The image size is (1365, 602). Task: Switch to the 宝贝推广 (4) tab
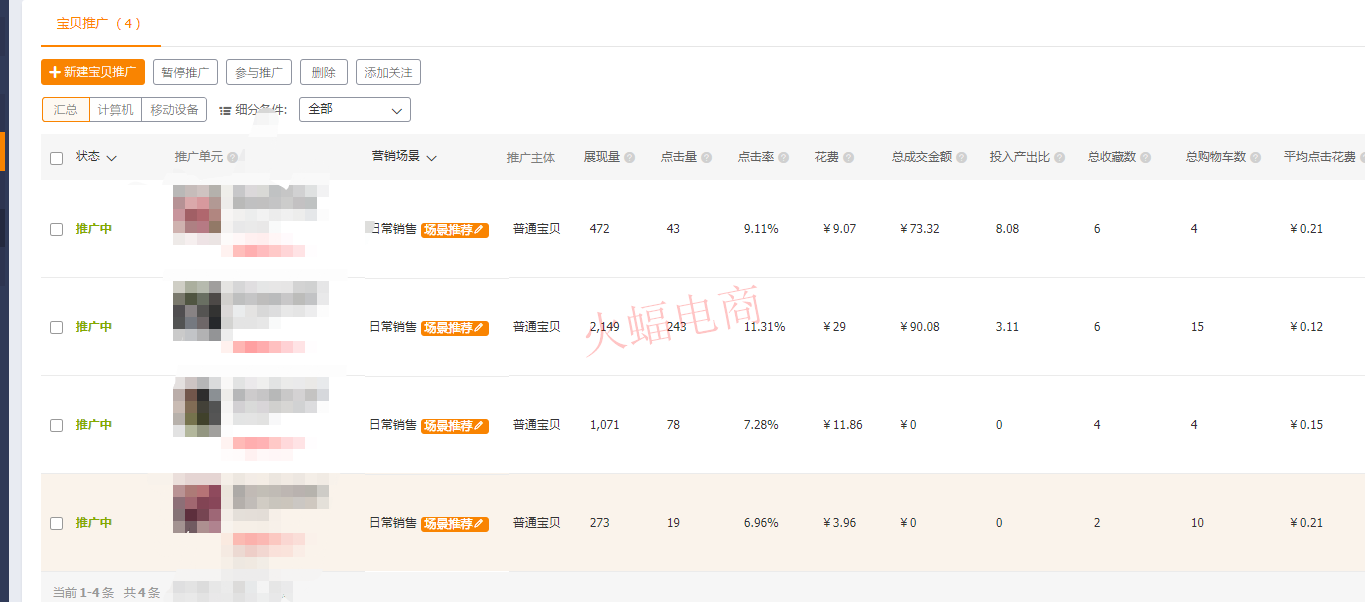point(100,23)
